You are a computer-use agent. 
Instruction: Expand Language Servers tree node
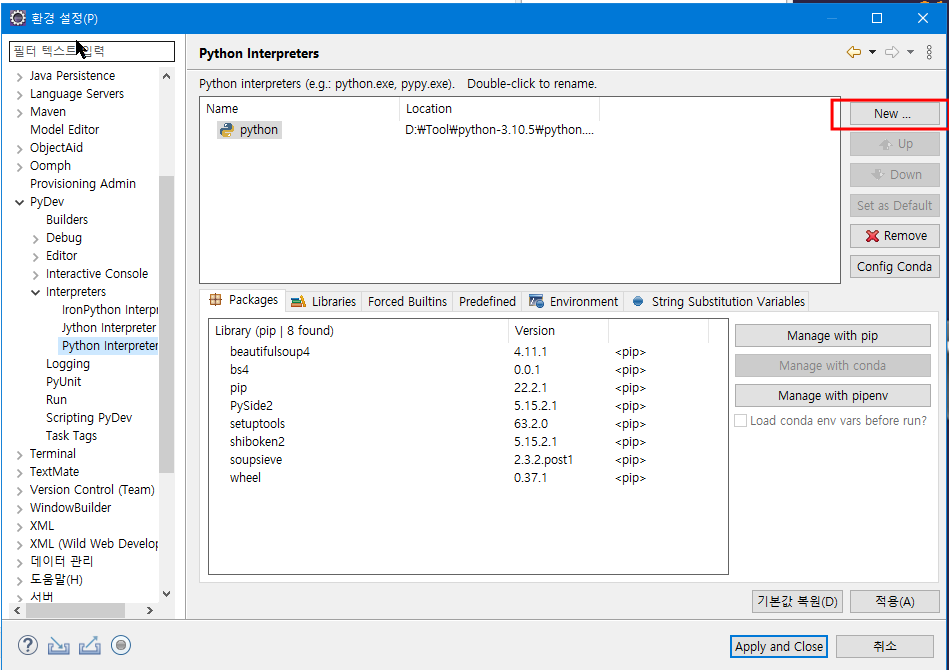19,94
